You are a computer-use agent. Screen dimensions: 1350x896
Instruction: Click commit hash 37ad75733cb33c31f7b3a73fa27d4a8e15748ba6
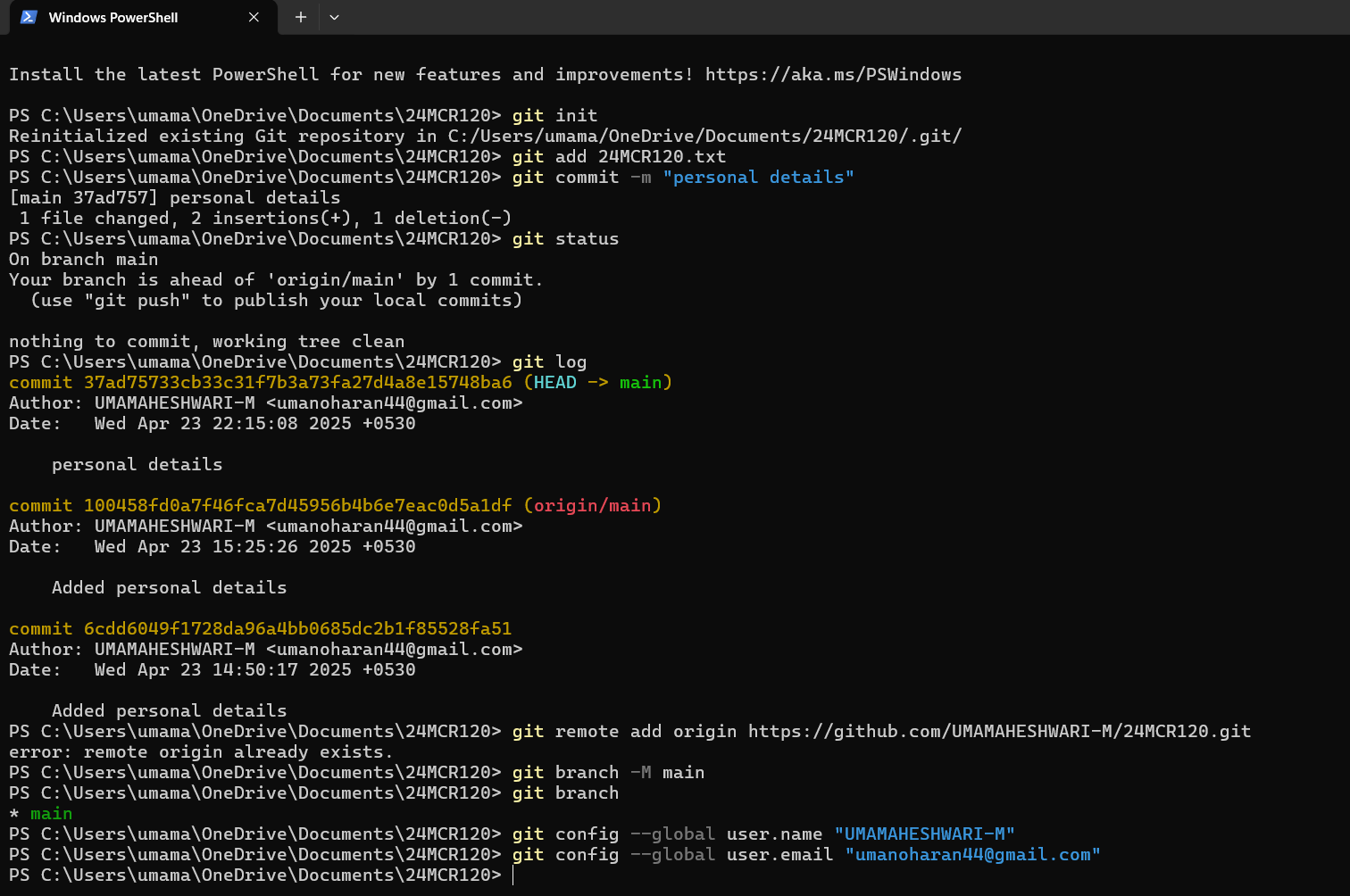click(x=298, y=382)
